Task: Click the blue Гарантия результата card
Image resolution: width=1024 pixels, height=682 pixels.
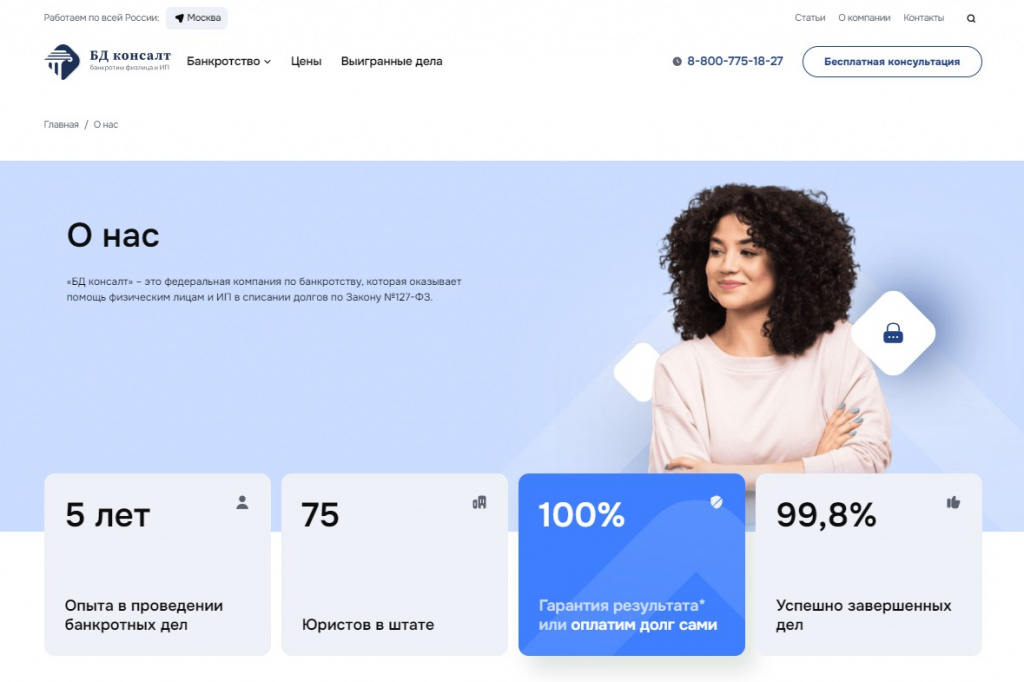Action: 632,564
